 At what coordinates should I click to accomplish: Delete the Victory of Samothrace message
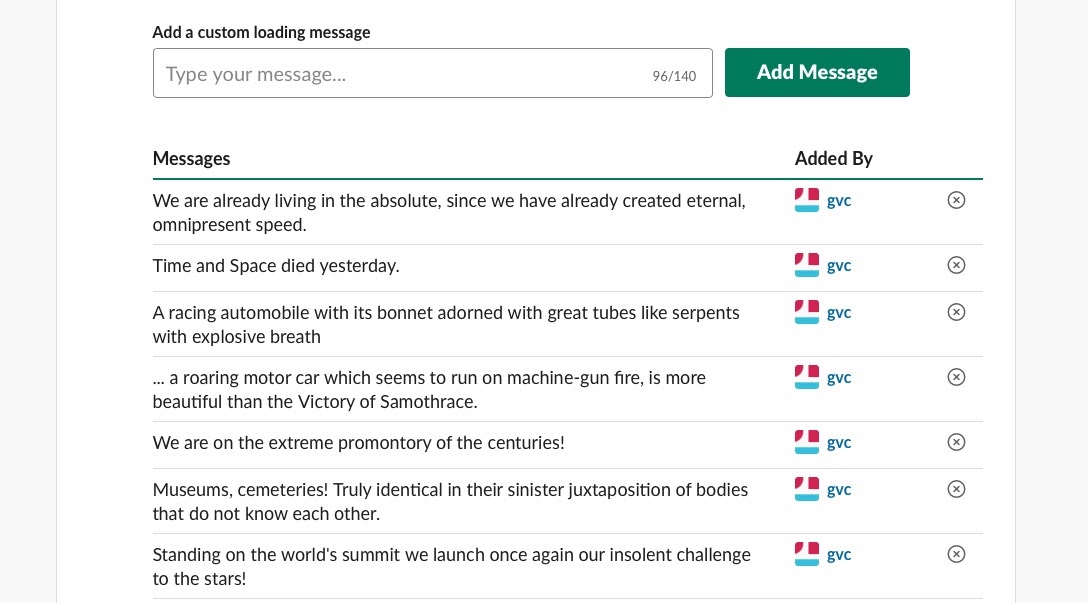[956, 377]
